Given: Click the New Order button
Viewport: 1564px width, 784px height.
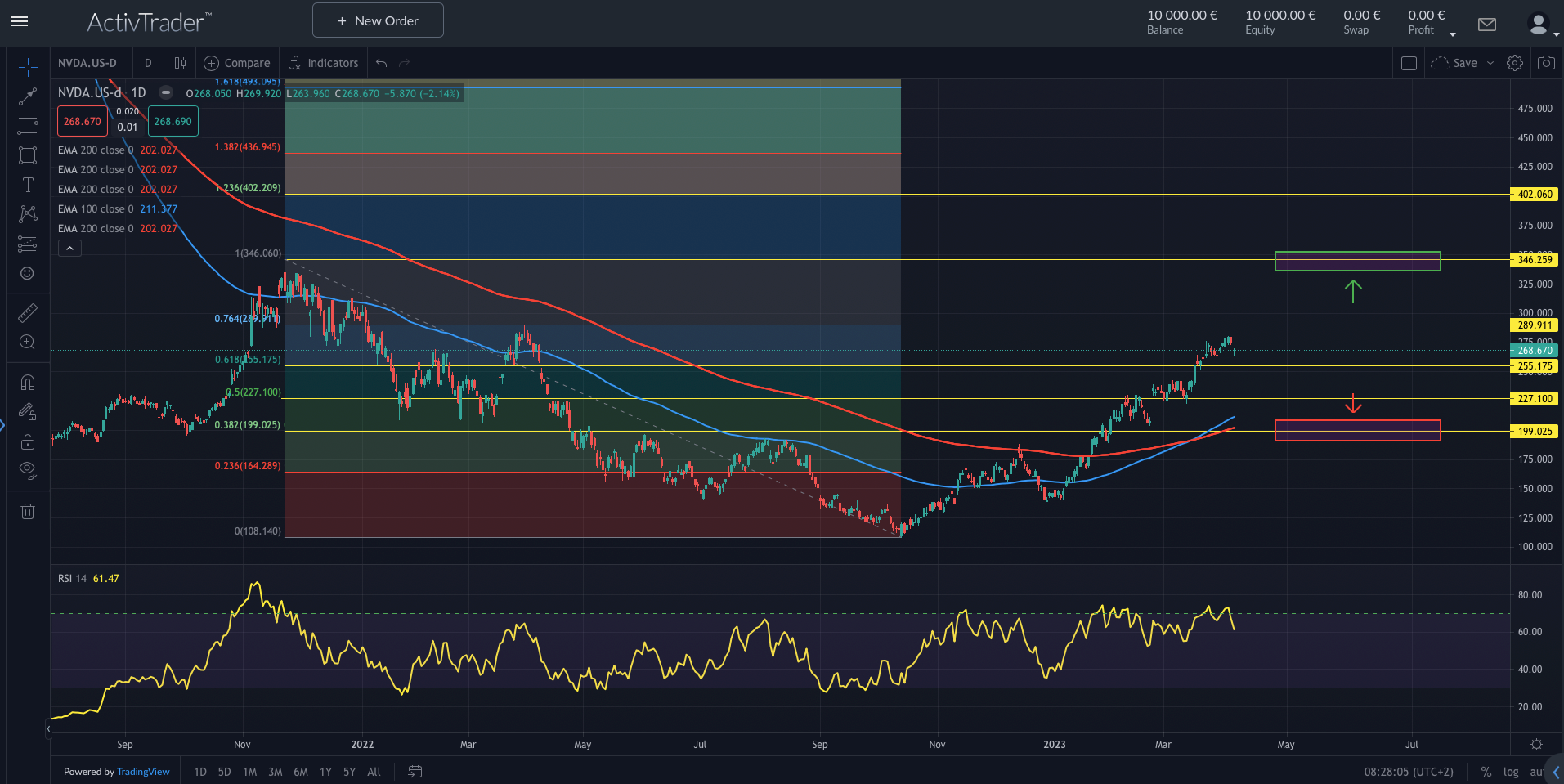Looking at the screenshot, I should [x=377, y=20].
